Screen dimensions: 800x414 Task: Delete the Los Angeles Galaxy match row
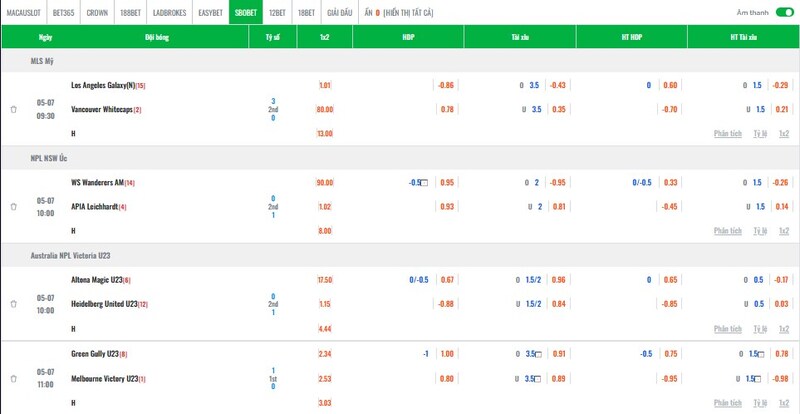14,109
